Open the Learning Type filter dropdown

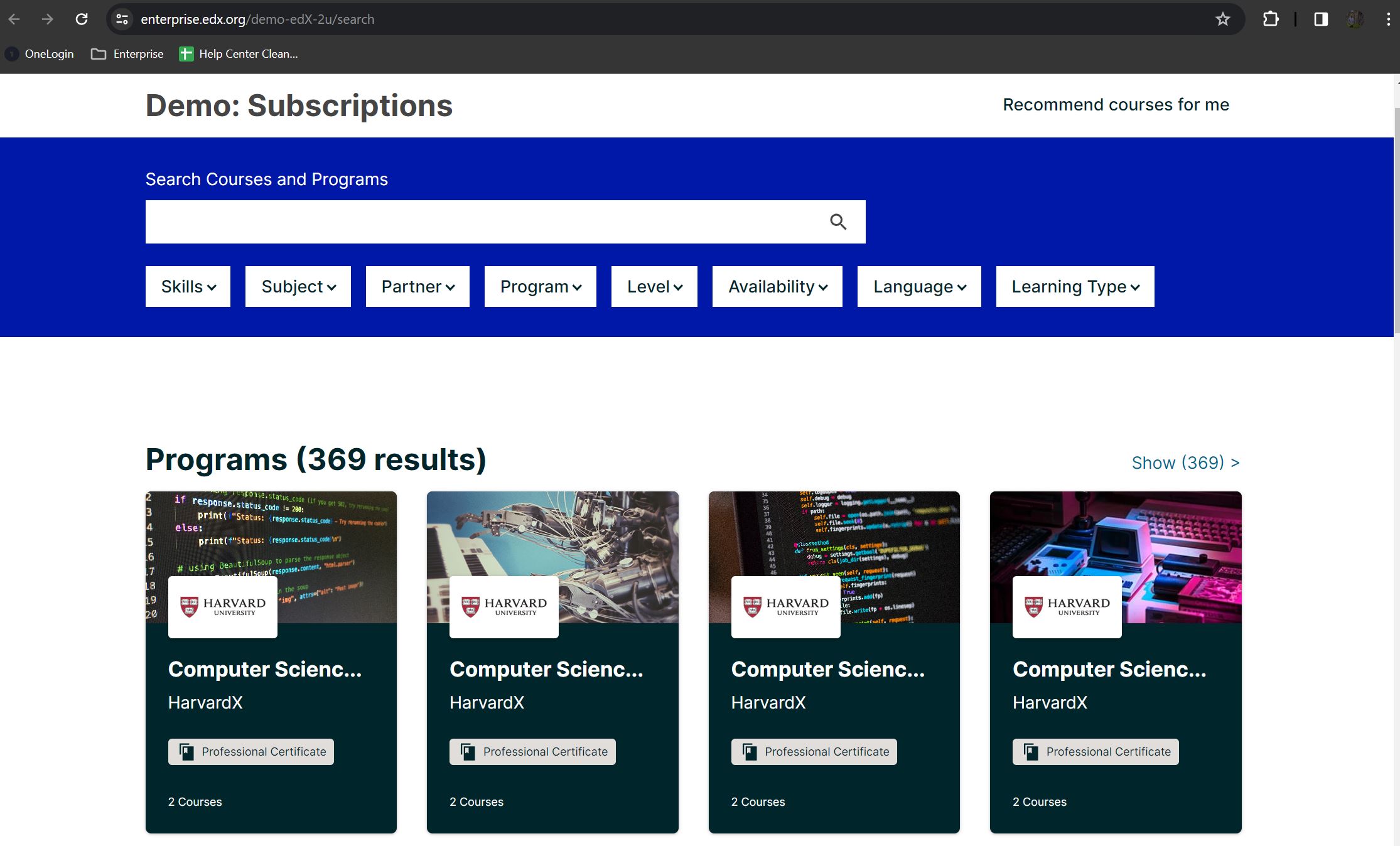[1074, 286]
